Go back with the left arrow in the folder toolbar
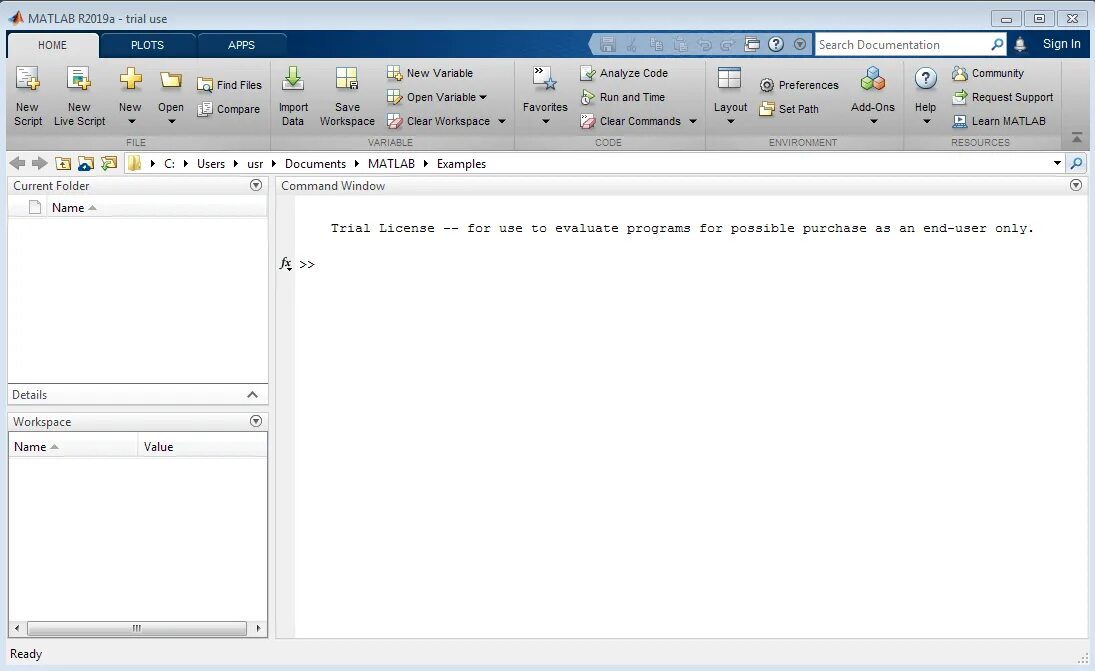 click(17, 163)
